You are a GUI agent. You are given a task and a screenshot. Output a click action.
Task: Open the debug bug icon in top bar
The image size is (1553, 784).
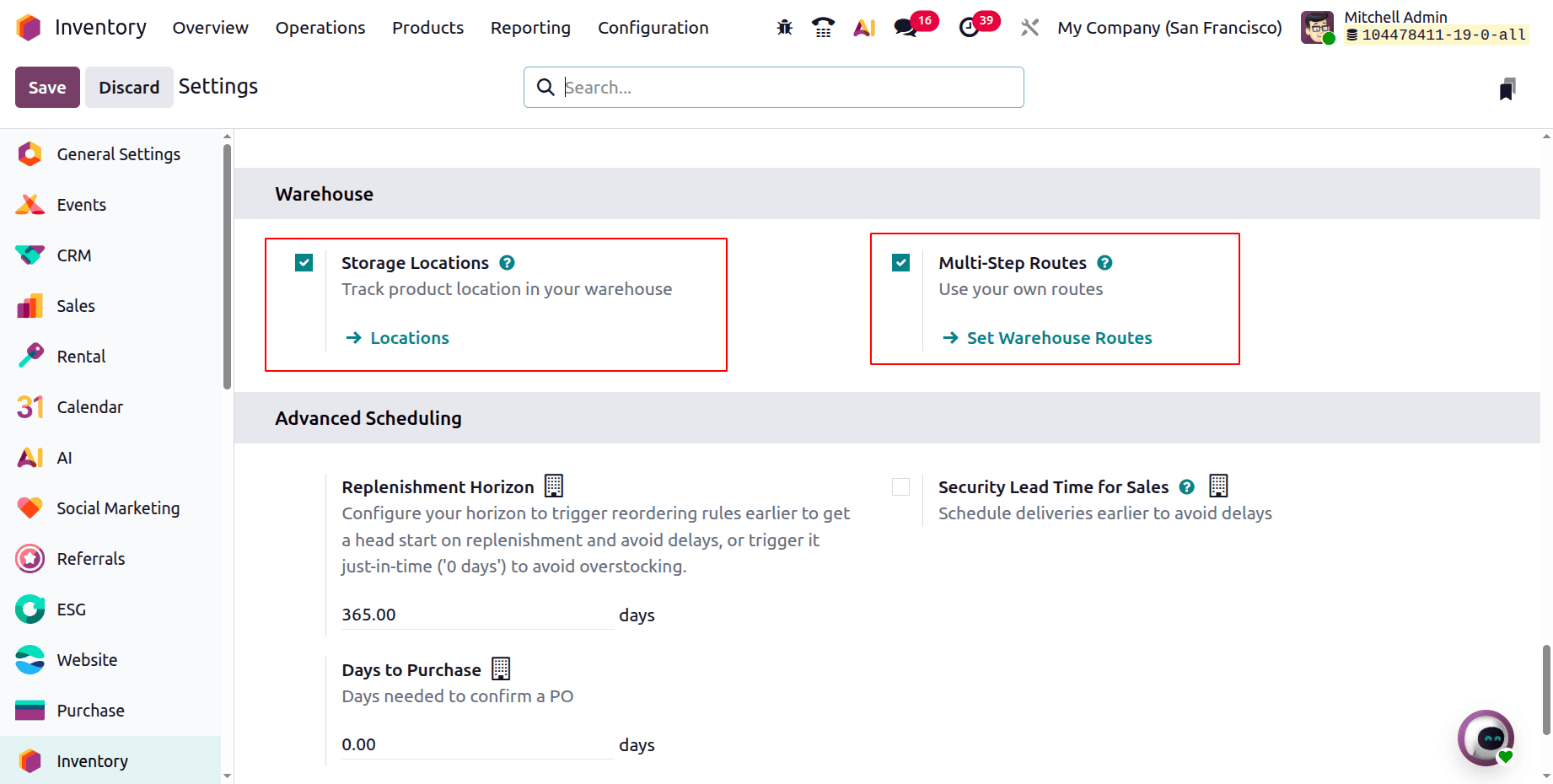tap(784, 27)
